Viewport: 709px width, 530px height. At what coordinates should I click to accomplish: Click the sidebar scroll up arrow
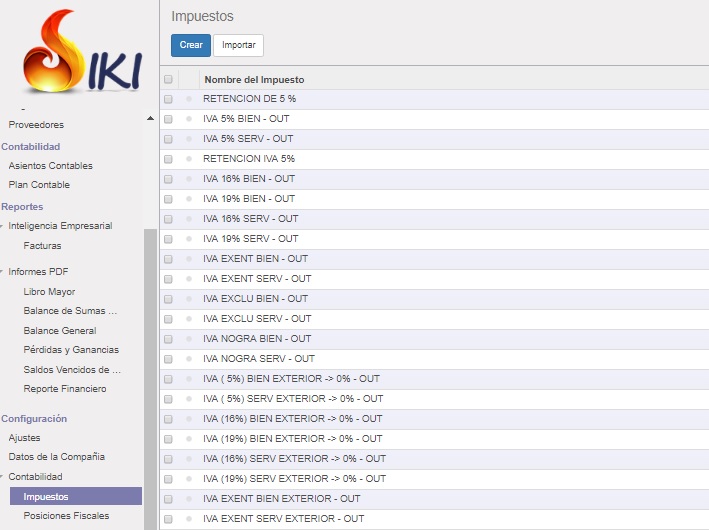point(150,119)
